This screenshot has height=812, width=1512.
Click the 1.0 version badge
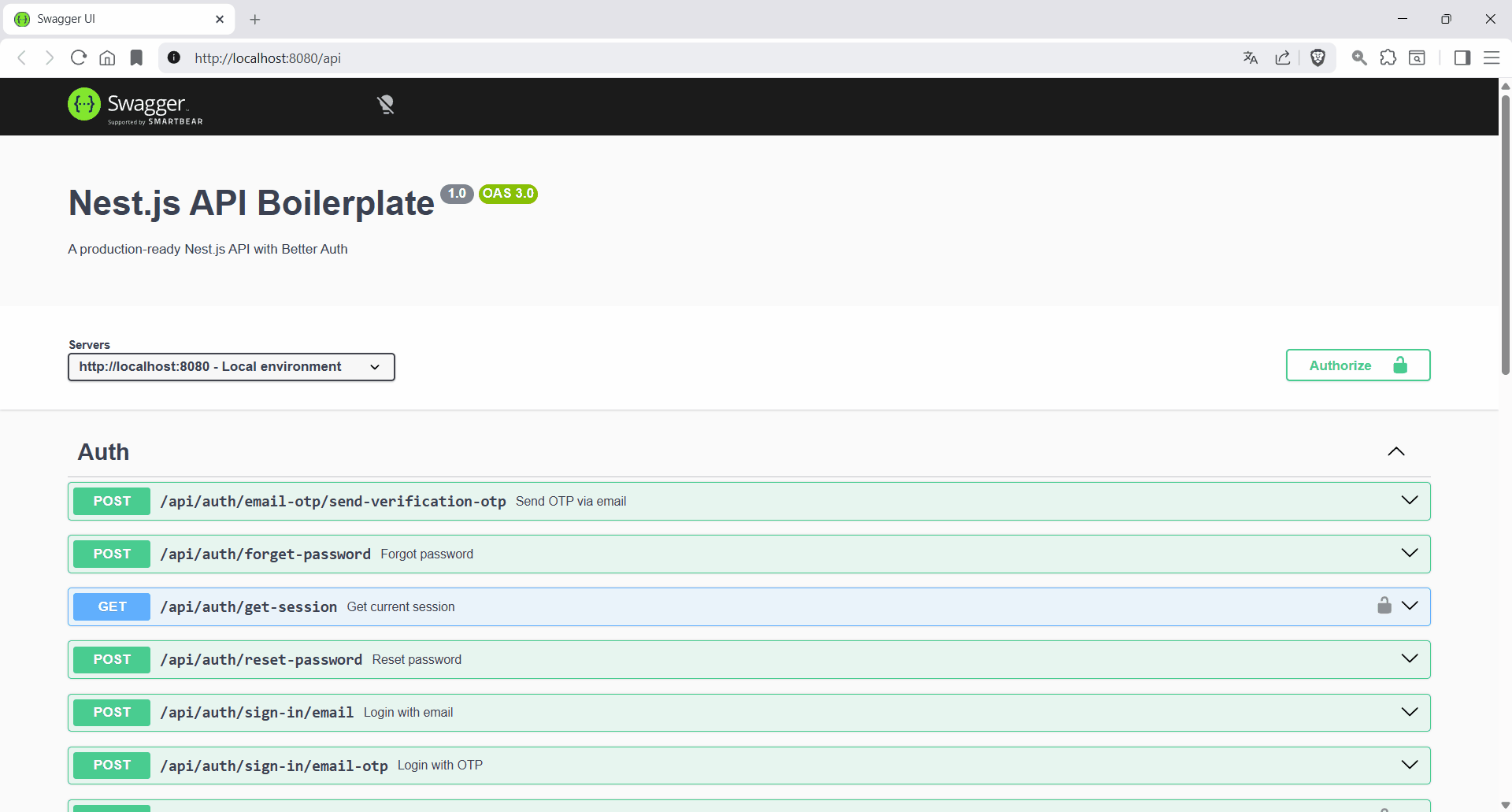[457, 194]
